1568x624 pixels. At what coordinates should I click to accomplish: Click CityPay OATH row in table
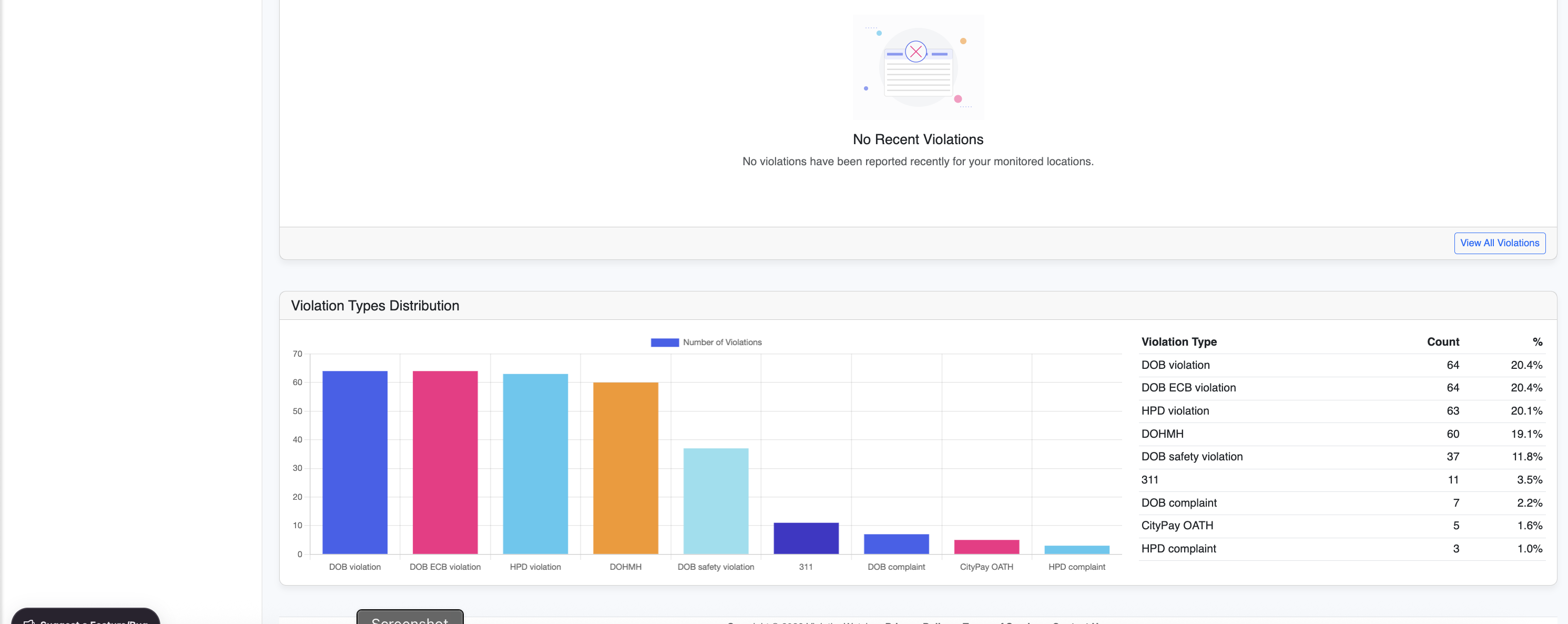pyautogui.click(x=1341, y=526)
